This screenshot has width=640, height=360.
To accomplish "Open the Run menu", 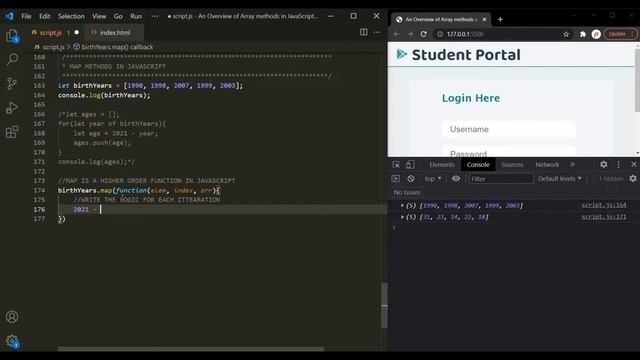I will coord(136,16).
